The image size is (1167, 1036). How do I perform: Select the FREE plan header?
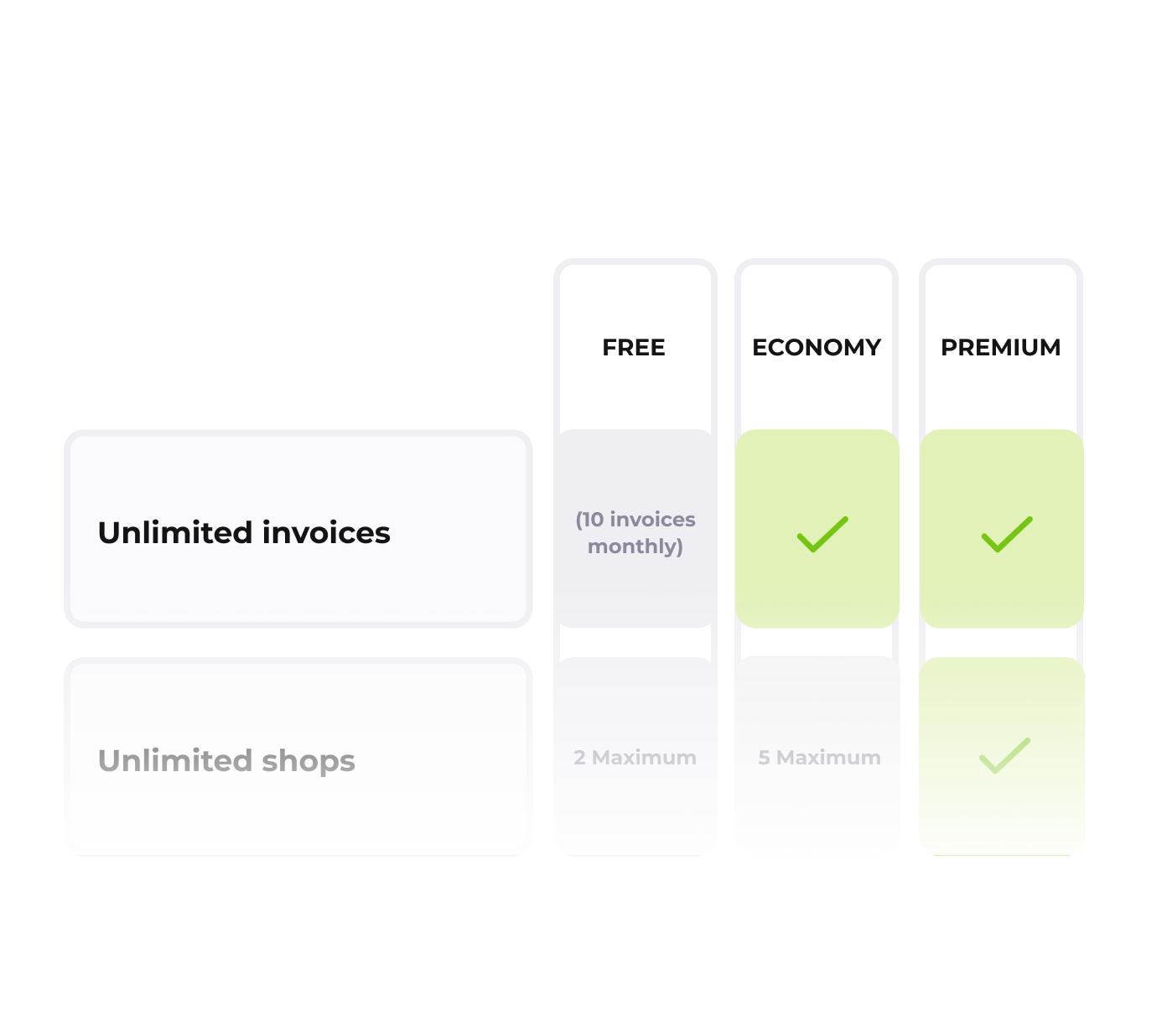pyautogui.click(x=634, y=347)
